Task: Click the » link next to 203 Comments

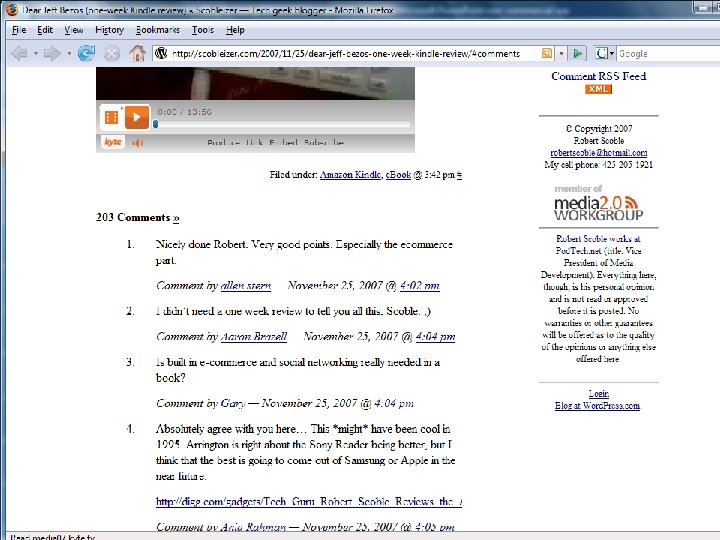Action: pyautogui.click(x=176, y=218)
